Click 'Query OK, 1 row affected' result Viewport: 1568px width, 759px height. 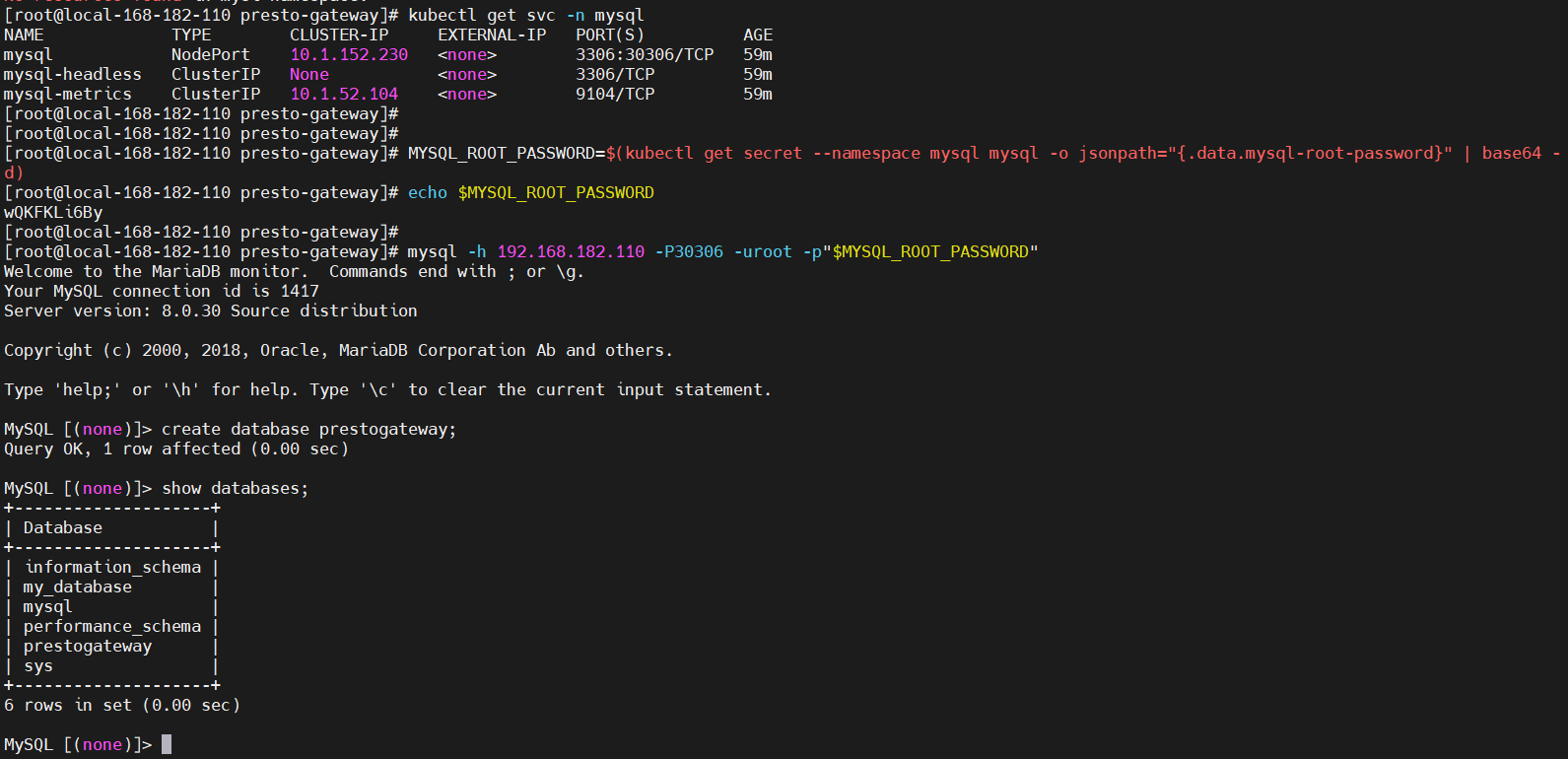(x=176, y=449)
